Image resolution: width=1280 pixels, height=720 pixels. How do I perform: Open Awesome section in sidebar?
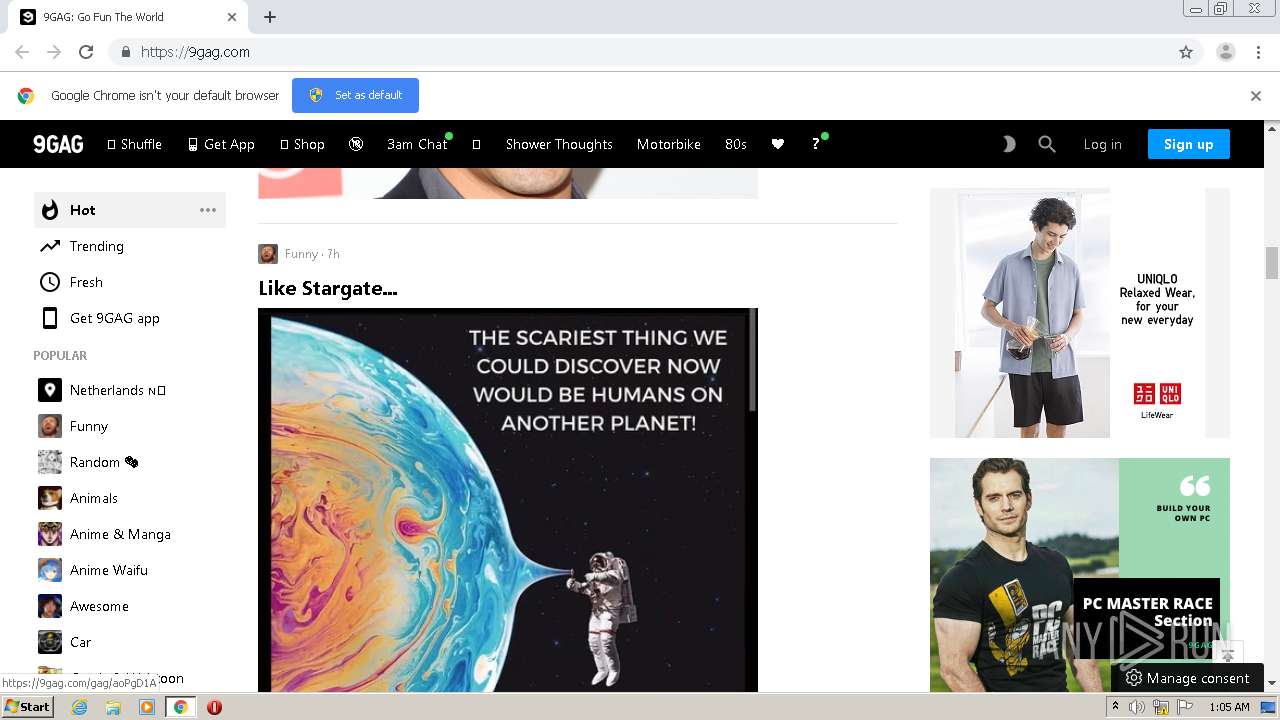[130, 606]
